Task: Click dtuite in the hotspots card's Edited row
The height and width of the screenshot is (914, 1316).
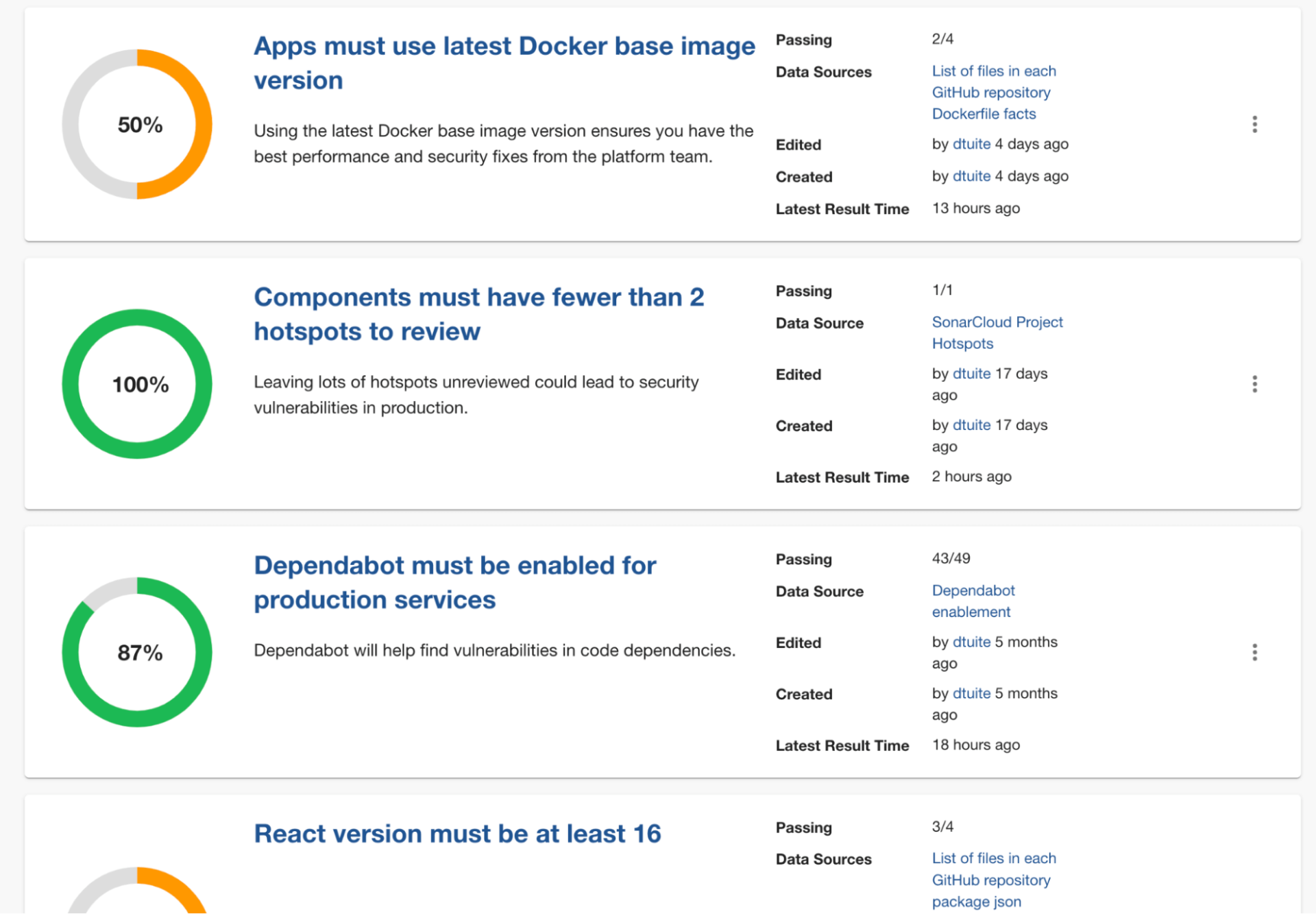Action: click(971, 374)
